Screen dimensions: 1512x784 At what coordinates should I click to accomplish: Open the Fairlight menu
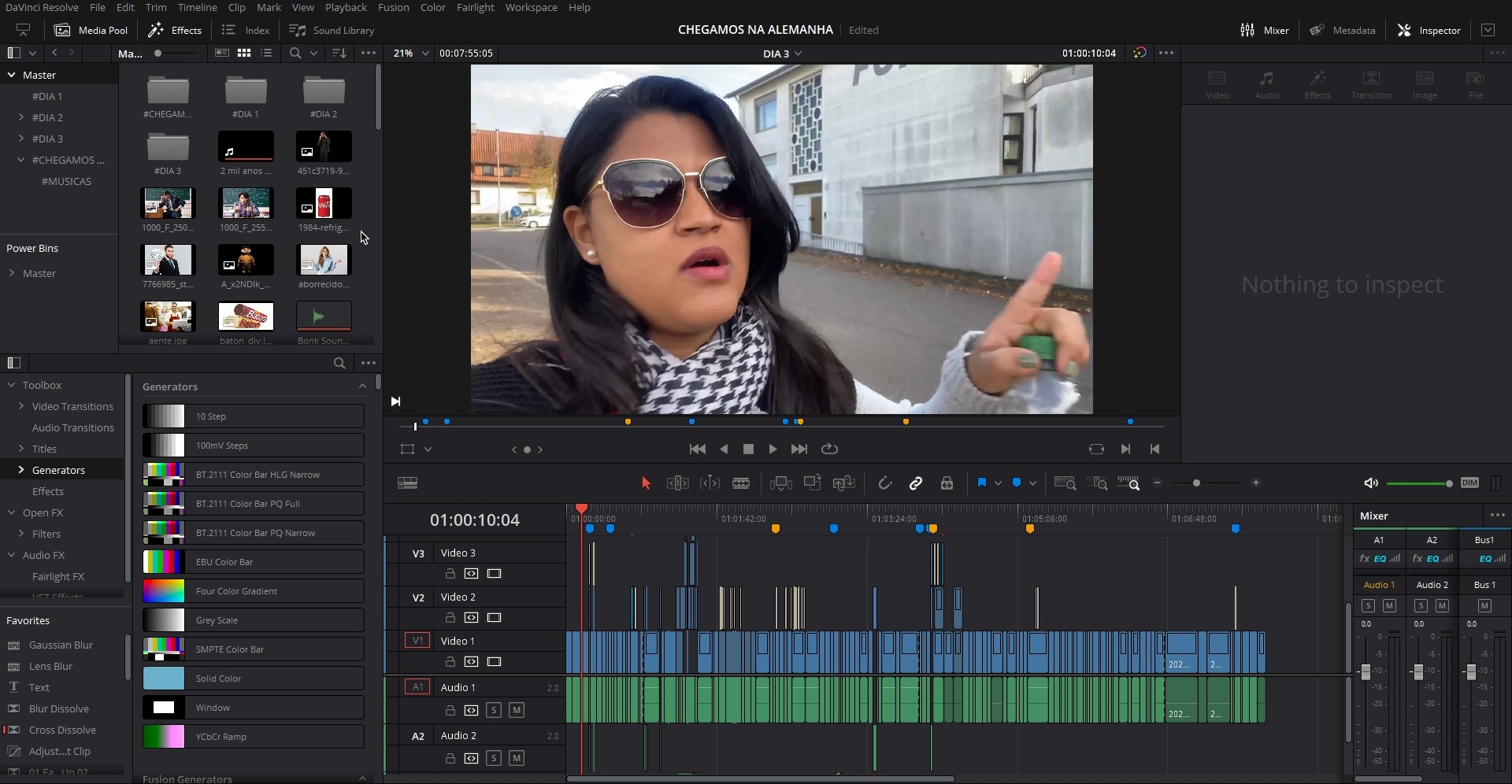tap(475, 7)
